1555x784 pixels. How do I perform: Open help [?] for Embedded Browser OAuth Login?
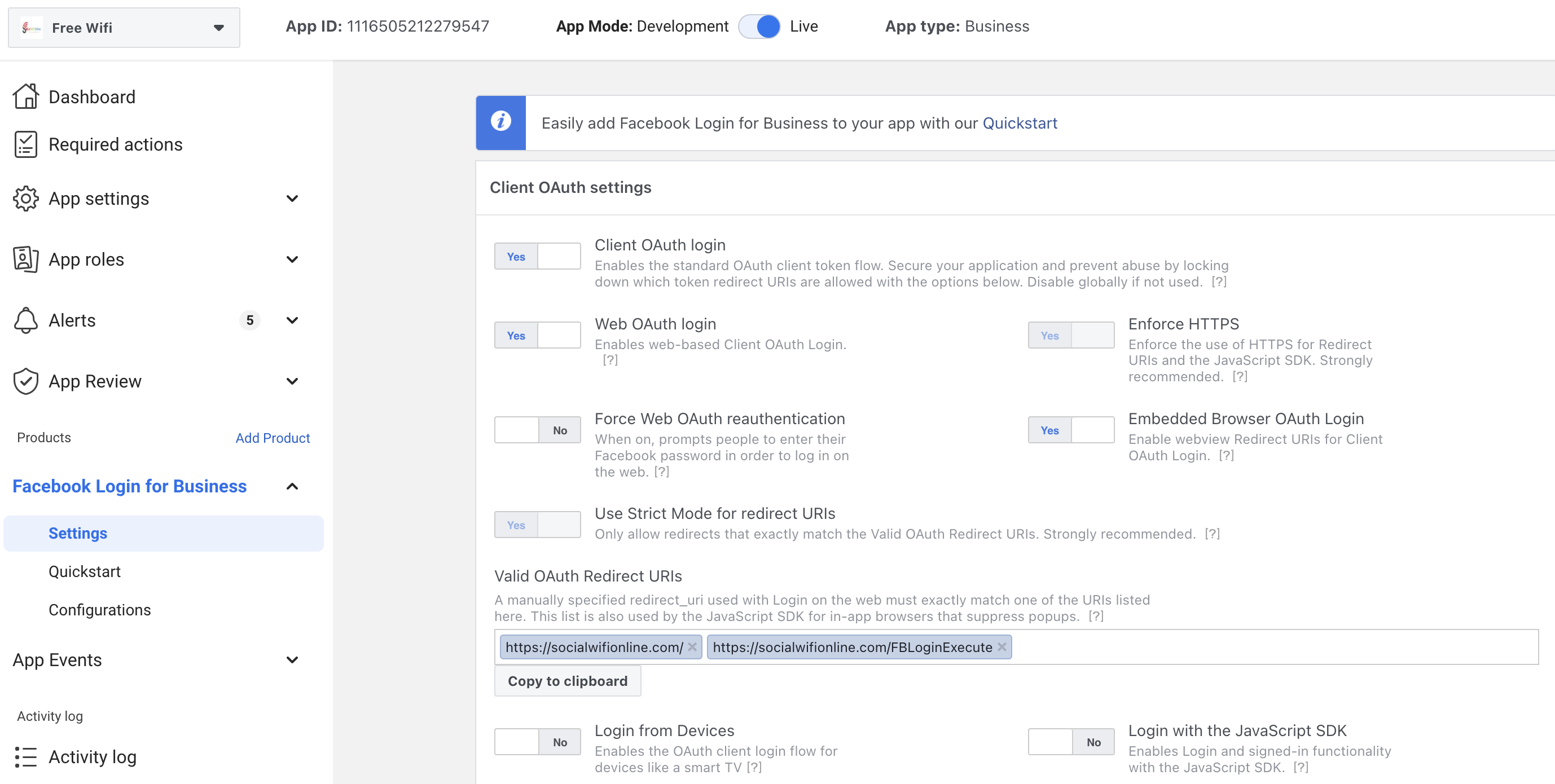(1226, 456)
